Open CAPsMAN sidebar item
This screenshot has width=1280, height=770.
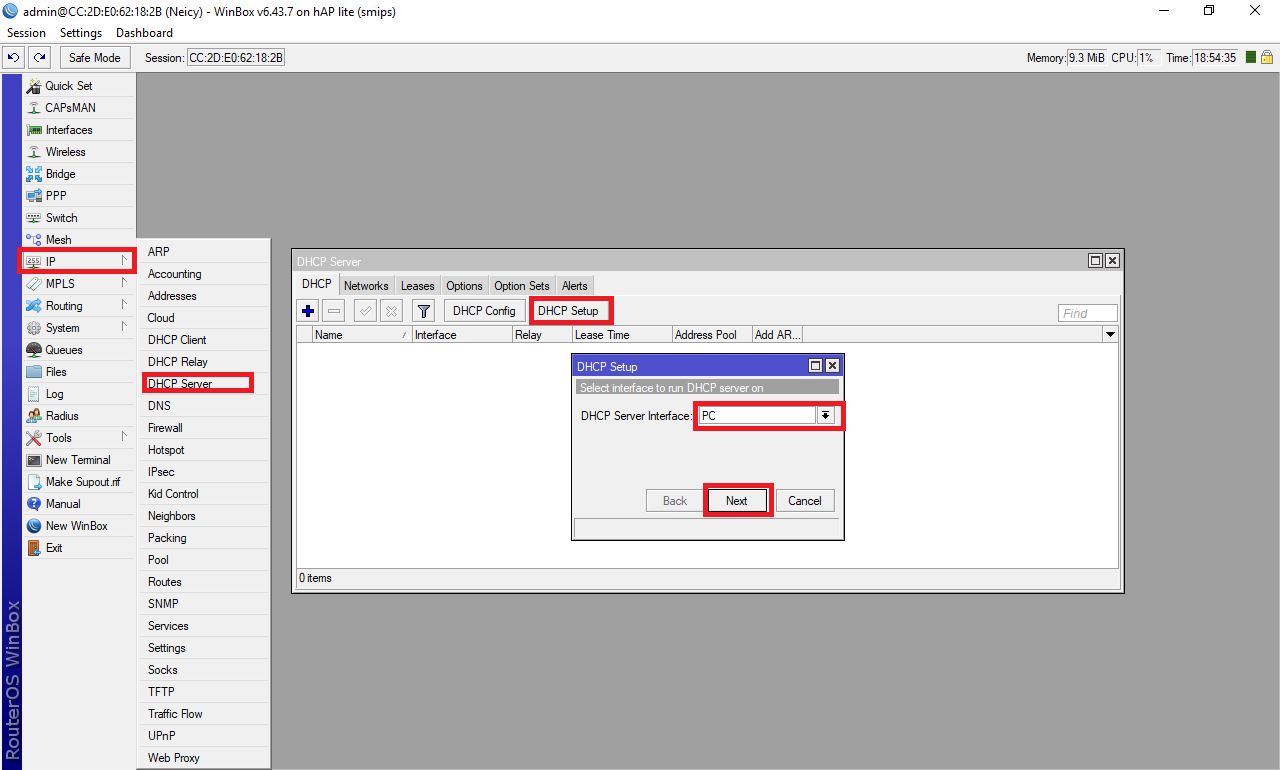coord(79,108)
